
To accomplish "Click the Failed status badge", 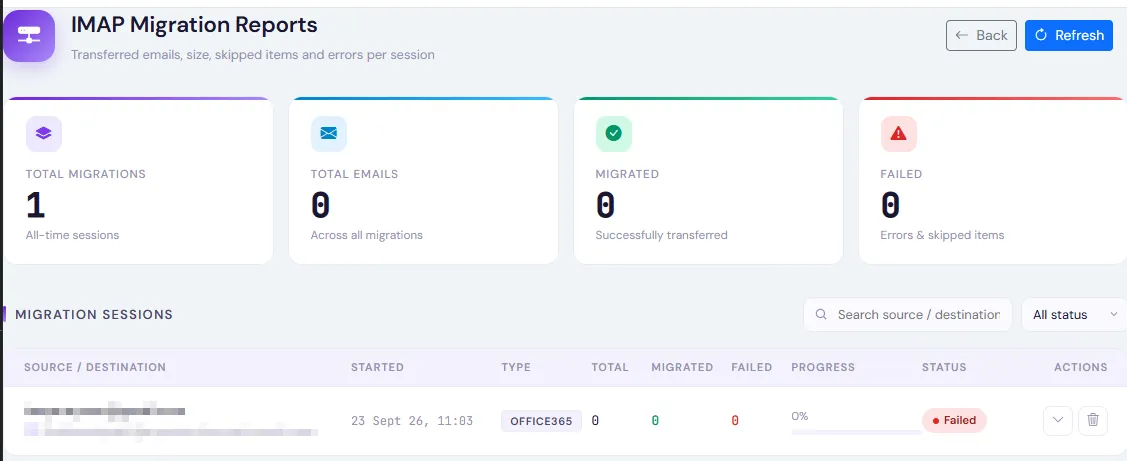I will [954, 421].
